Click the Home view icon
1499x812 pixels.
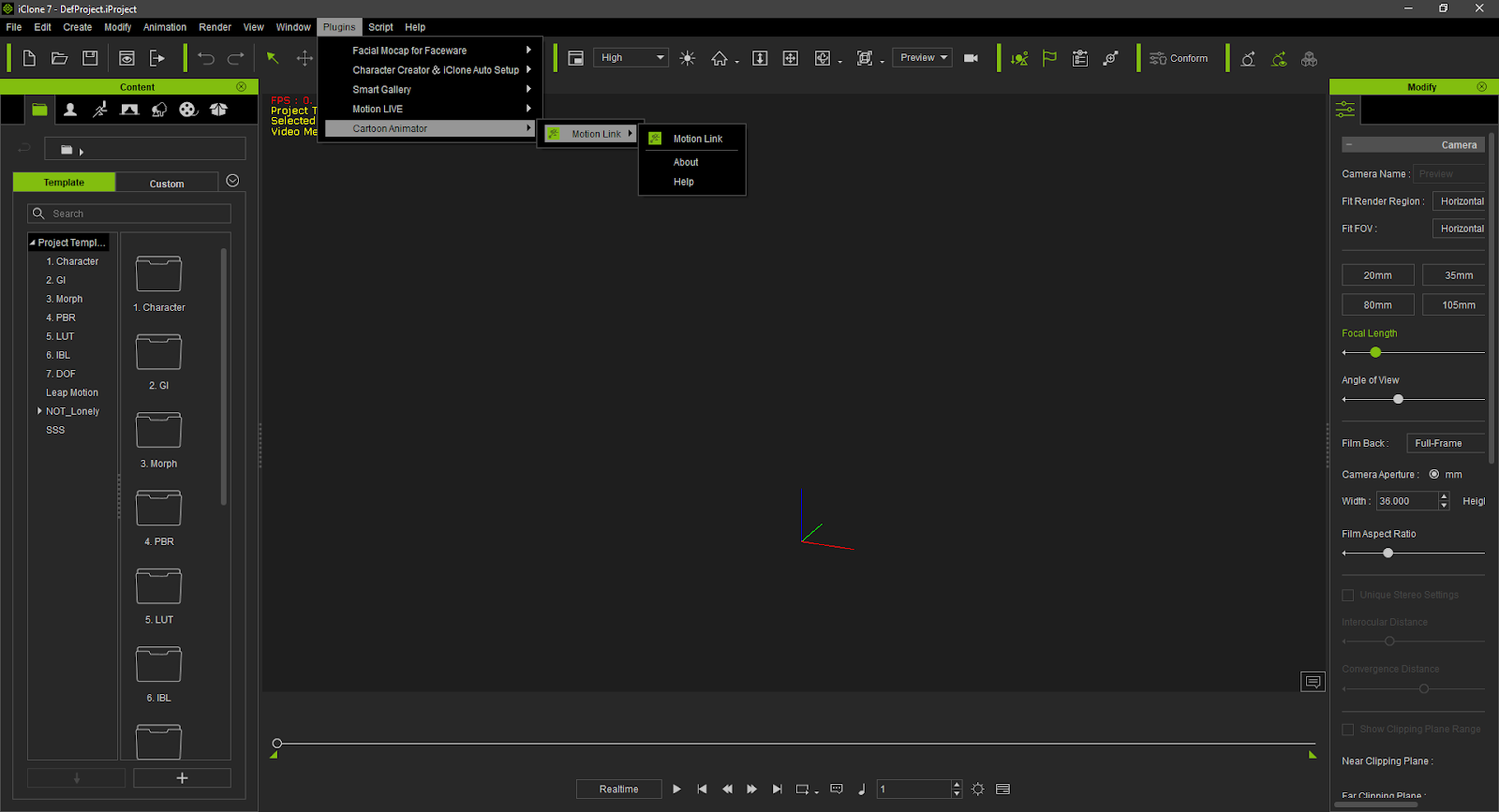click(x=720, y=58)
